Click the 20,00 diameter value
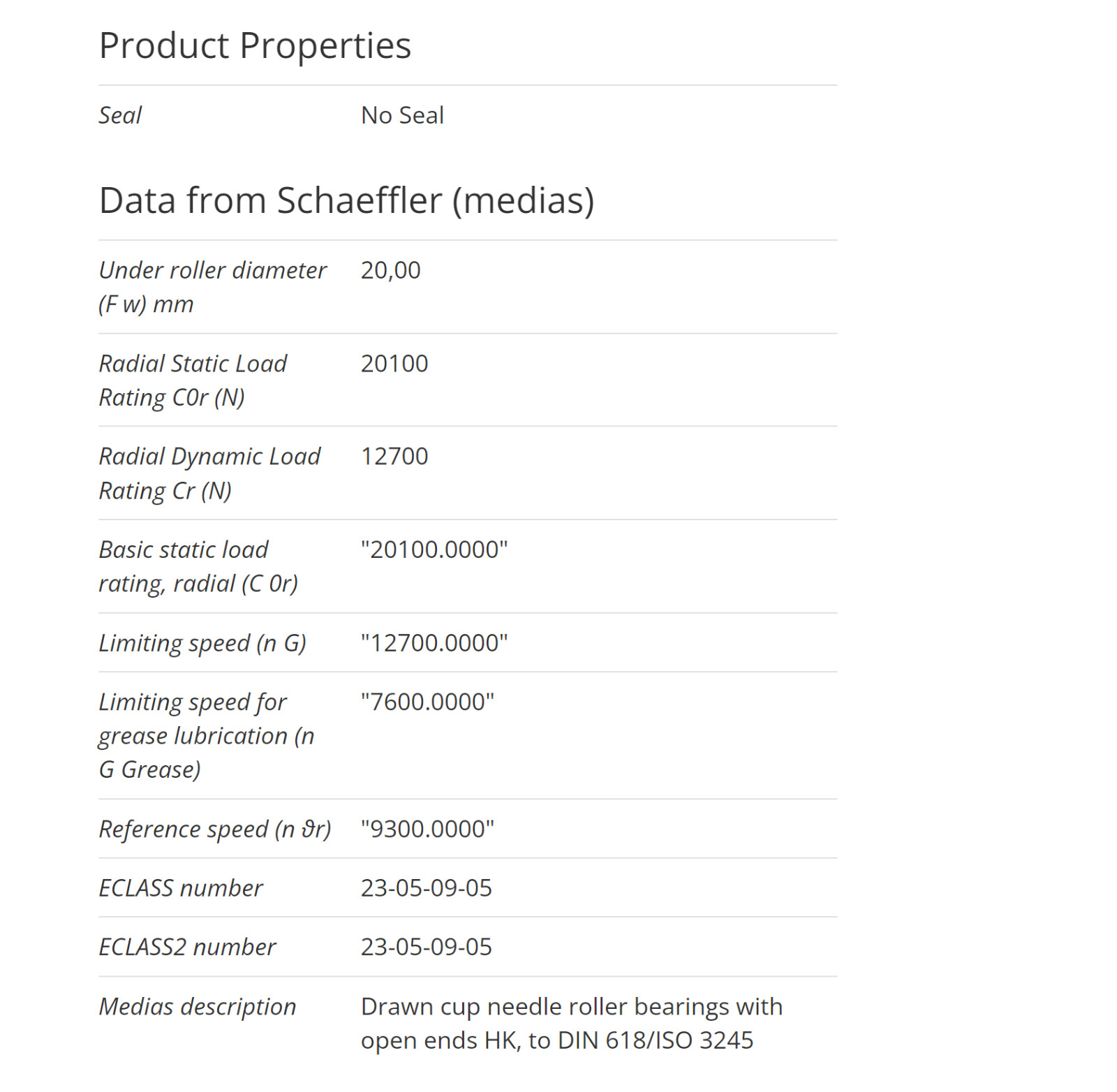This screenshot has height=1092, width=1117. tap(390, 270)
